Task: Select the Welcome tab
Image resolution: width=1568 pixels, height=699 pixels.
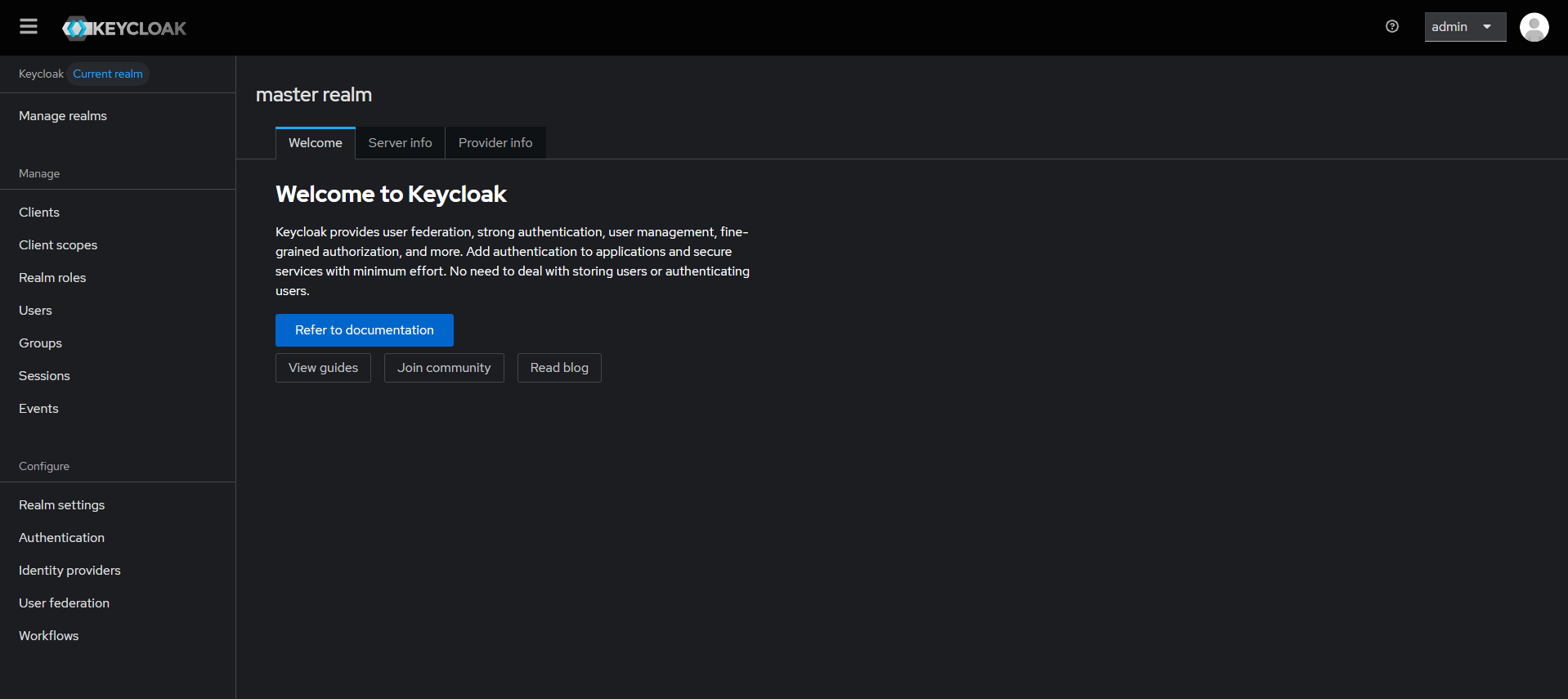Action: click(316, 143)
